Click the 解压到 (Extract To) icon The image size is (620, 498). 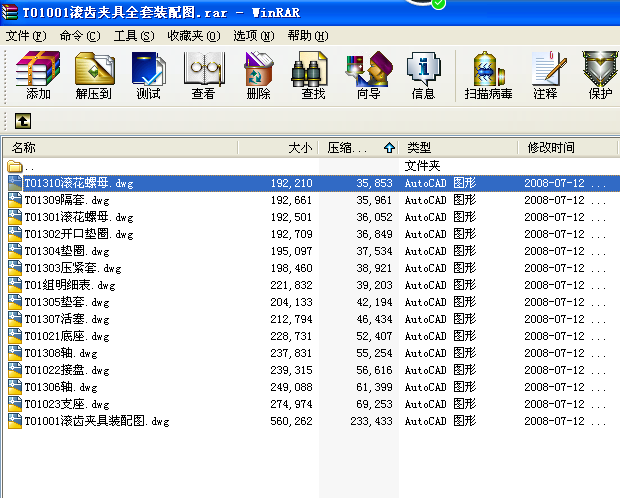pyautogui.click(x=94, y=75)
